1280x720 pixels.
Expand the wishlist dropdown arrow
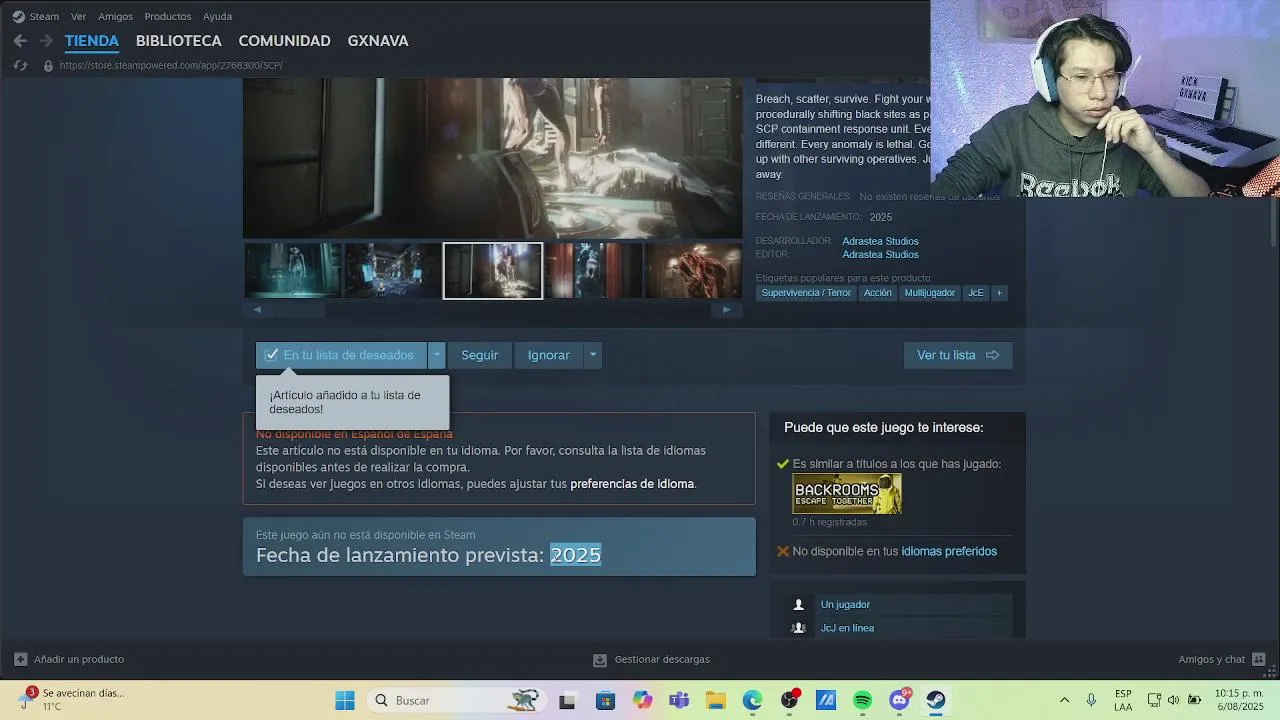pos(436,355)
